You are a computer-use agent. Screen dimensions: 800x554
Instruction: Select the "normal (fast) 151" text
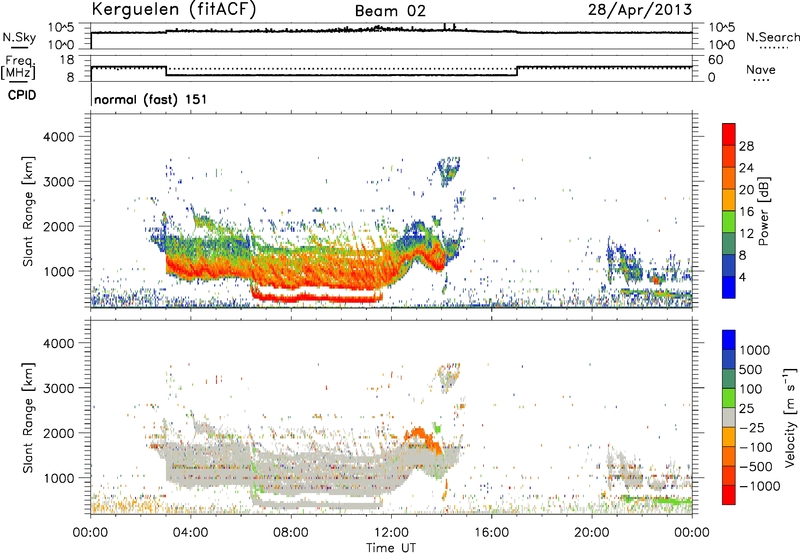click(x=151, y=99)
